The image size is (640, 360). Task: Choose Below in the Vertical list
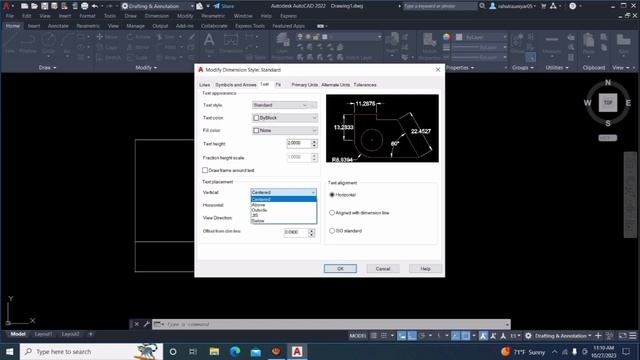[284, 221]
